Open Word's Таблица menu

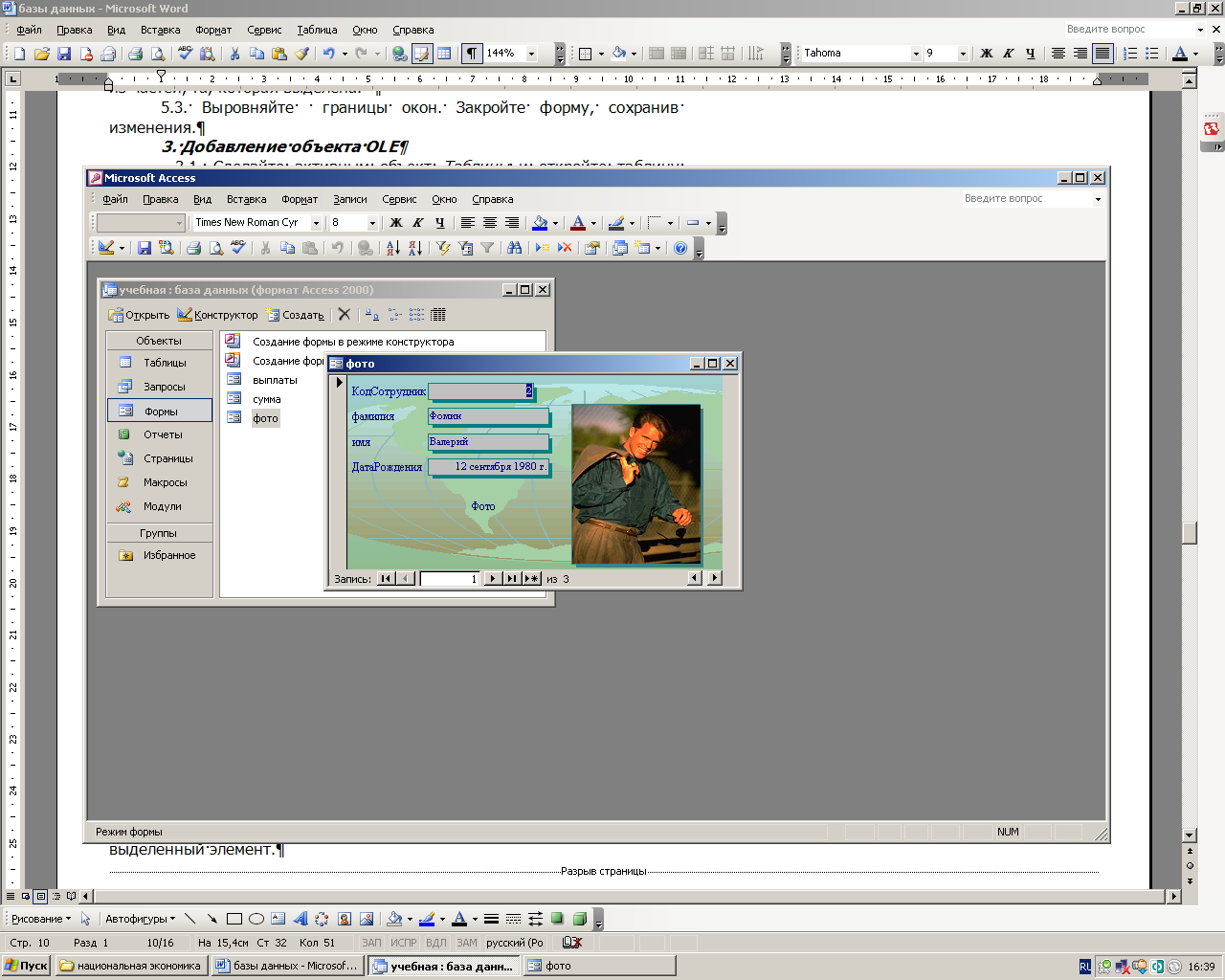point(317,30)
